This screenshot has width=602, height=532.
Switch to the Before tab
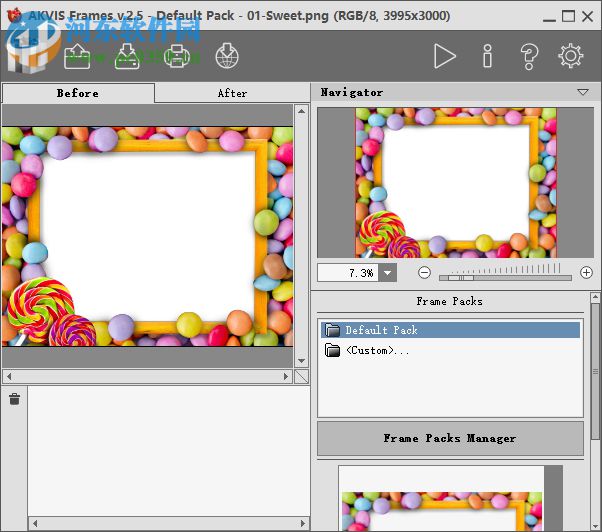coord(78,93)
